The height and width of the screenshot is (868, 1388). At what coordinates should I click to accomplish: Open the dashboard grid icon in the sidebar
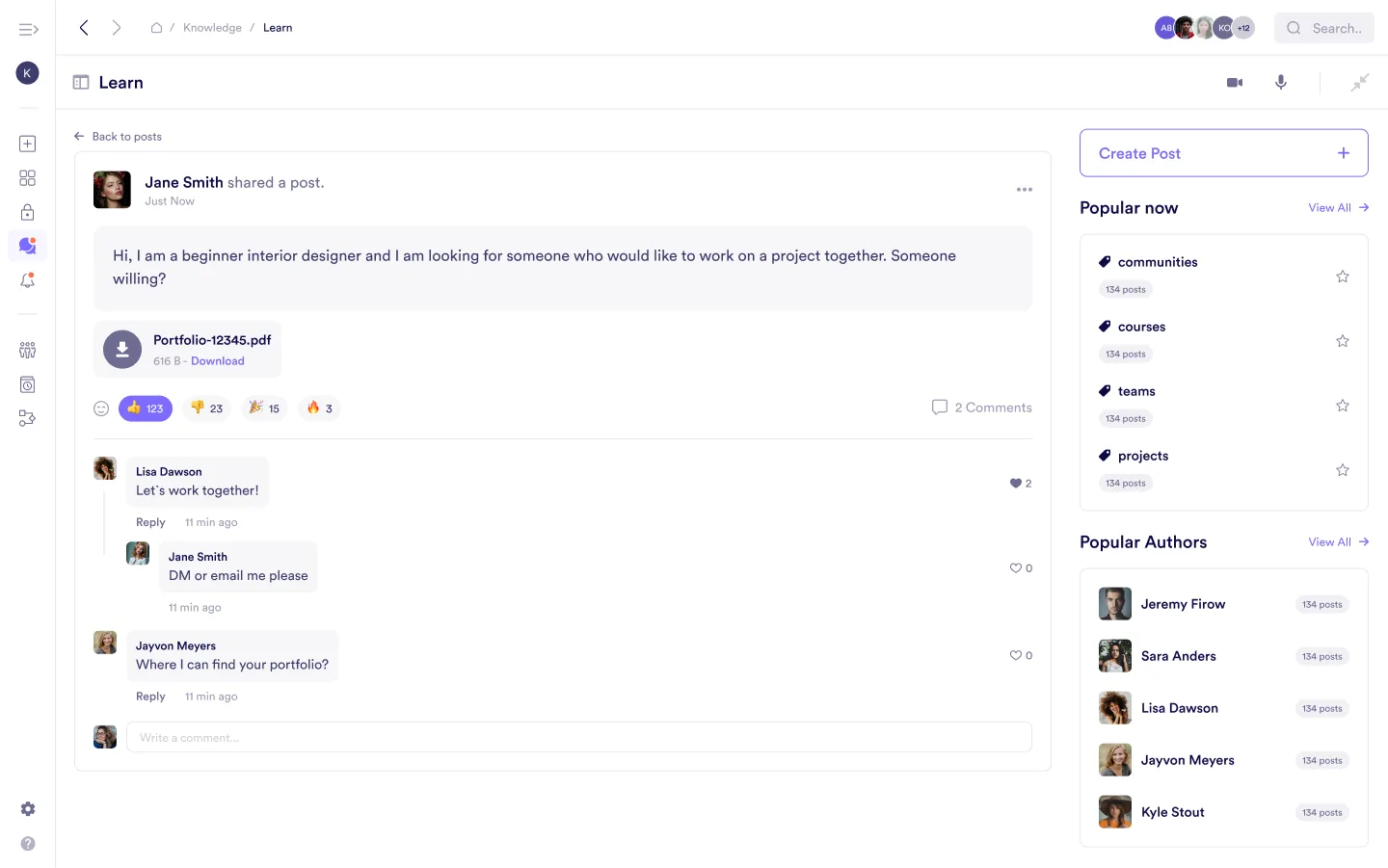coord(27,177)
